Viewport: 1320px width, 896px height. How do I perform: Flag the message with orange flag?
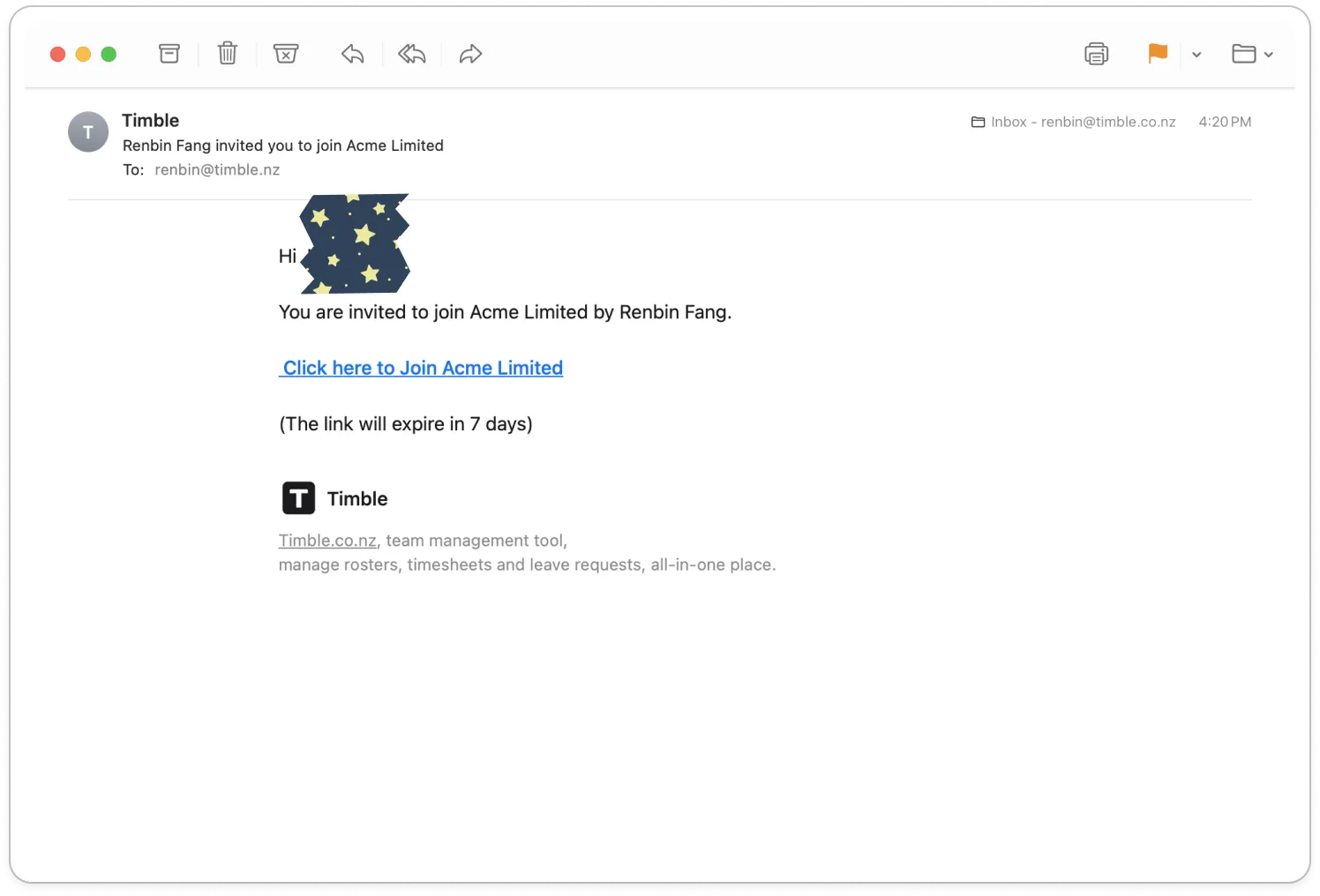[x=1158, y=54]
